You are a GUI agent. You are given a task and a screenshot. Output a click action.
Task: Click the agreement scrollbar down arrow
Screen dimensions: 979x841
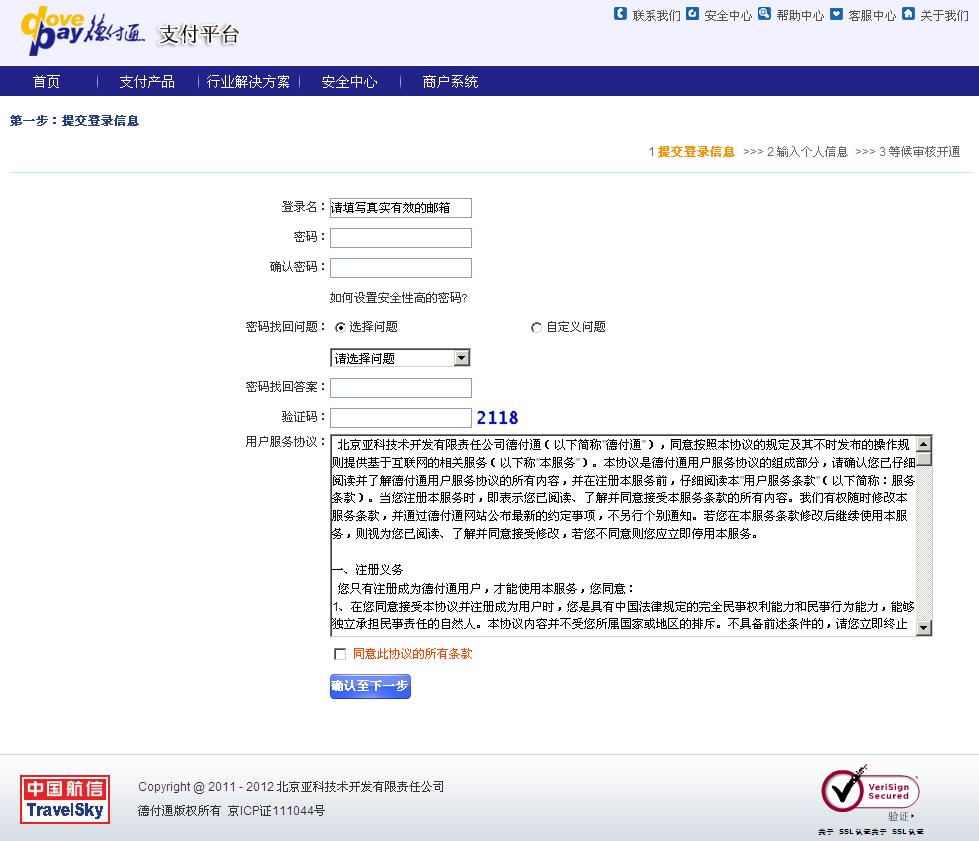(923, 627)
